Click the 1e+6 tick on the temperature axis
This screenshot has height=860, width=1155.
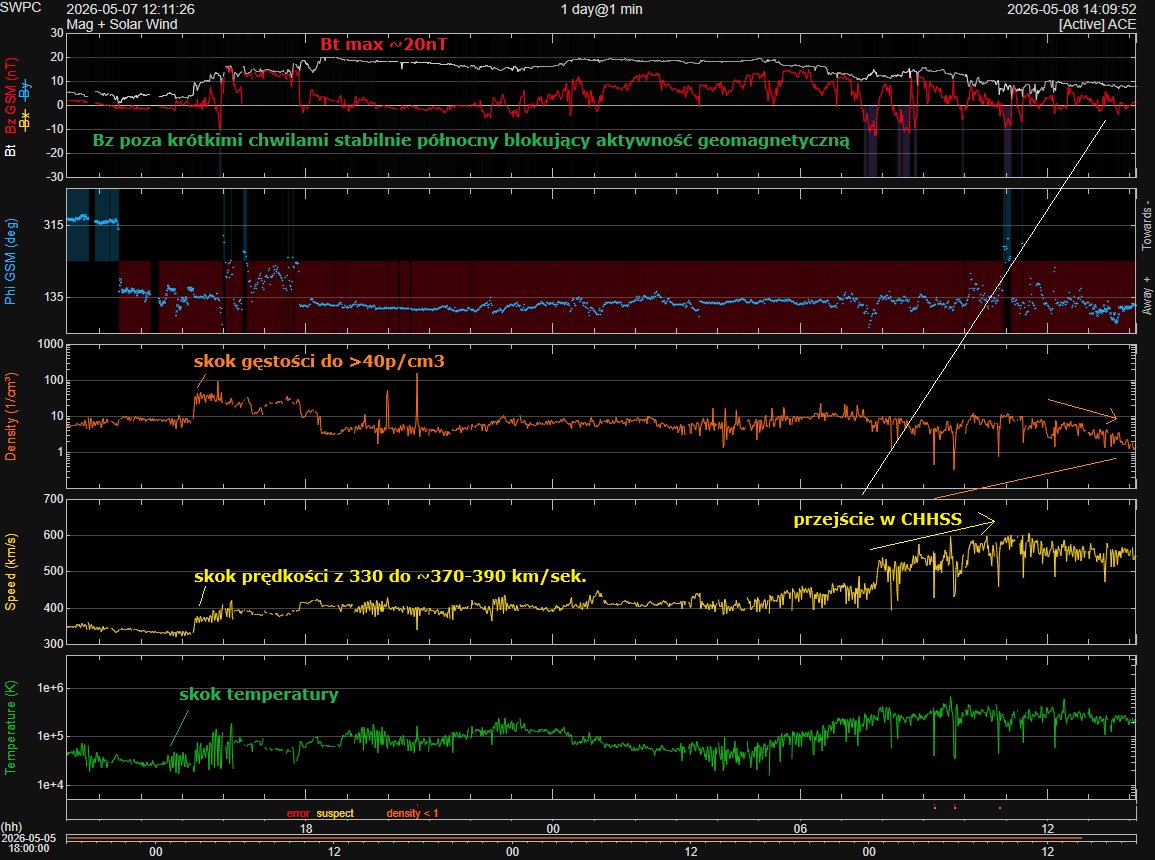tap(51, 688)
